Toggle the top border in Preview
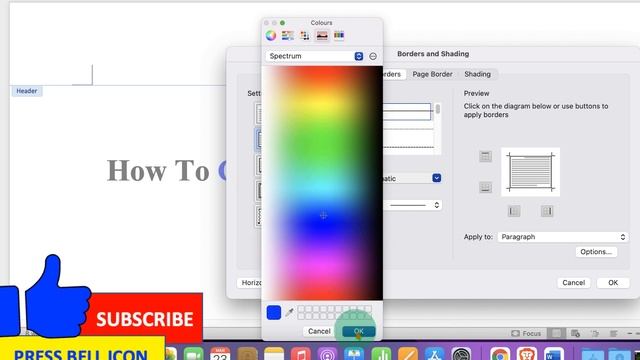This screenshot has height=360, width=640. [485, 156]
